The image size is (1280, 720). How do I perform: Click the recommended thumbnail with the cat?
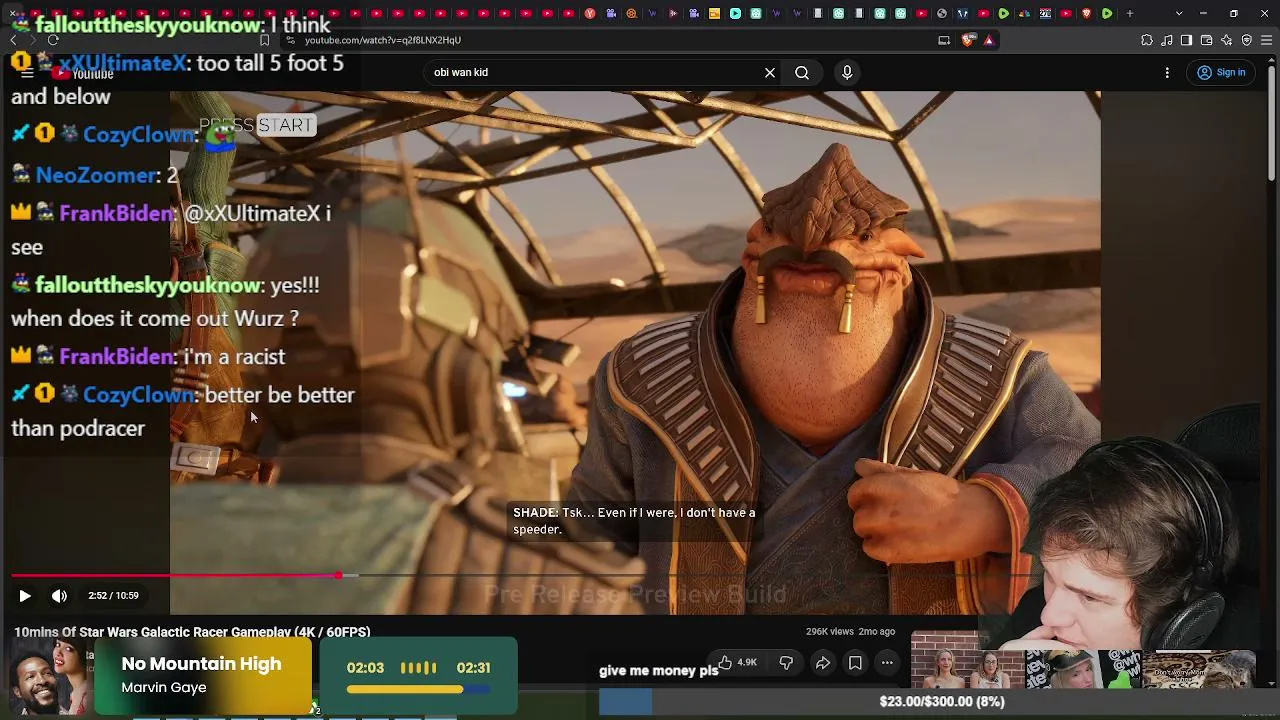pos(1198,669)
